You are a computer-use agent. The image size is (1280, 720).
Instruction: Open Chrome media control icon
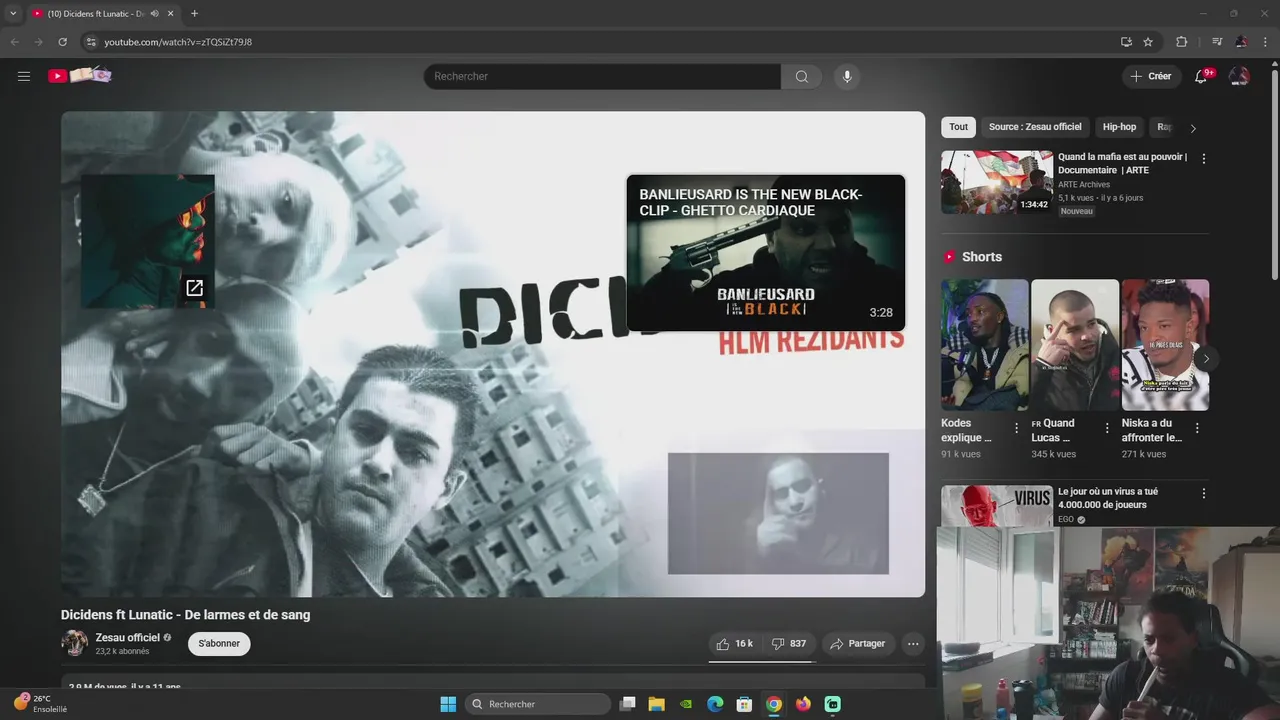tap(1217, 42)
